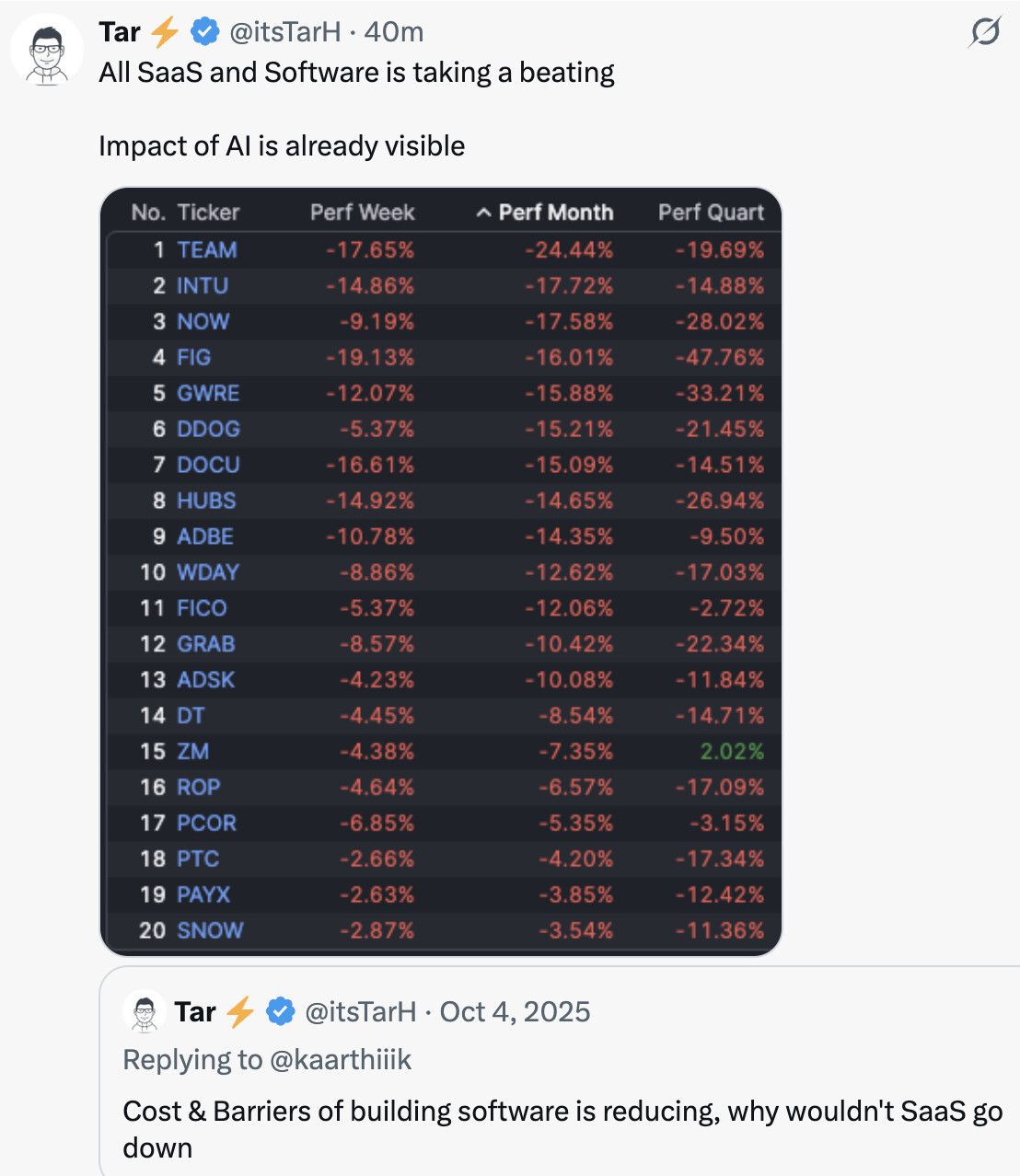The image size is (1020, 1176).
Task: Open the @kaarthiiik mention link
Action: click(341, 1060)
